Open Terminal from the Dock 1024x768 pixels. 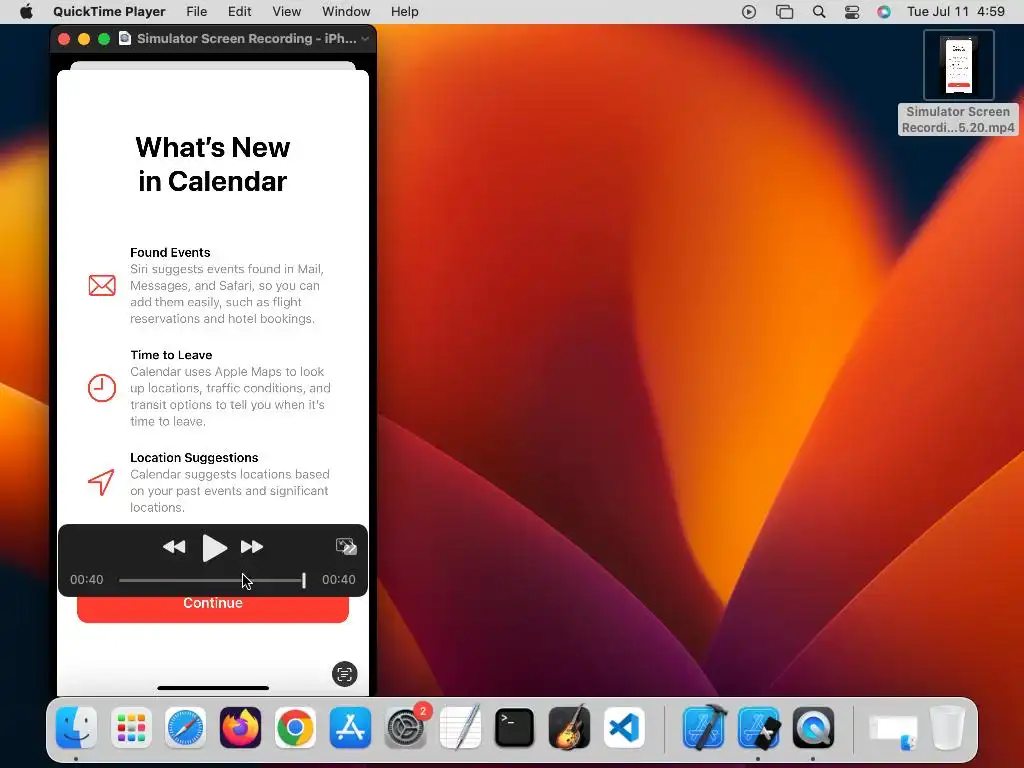[x=515, y=728]
